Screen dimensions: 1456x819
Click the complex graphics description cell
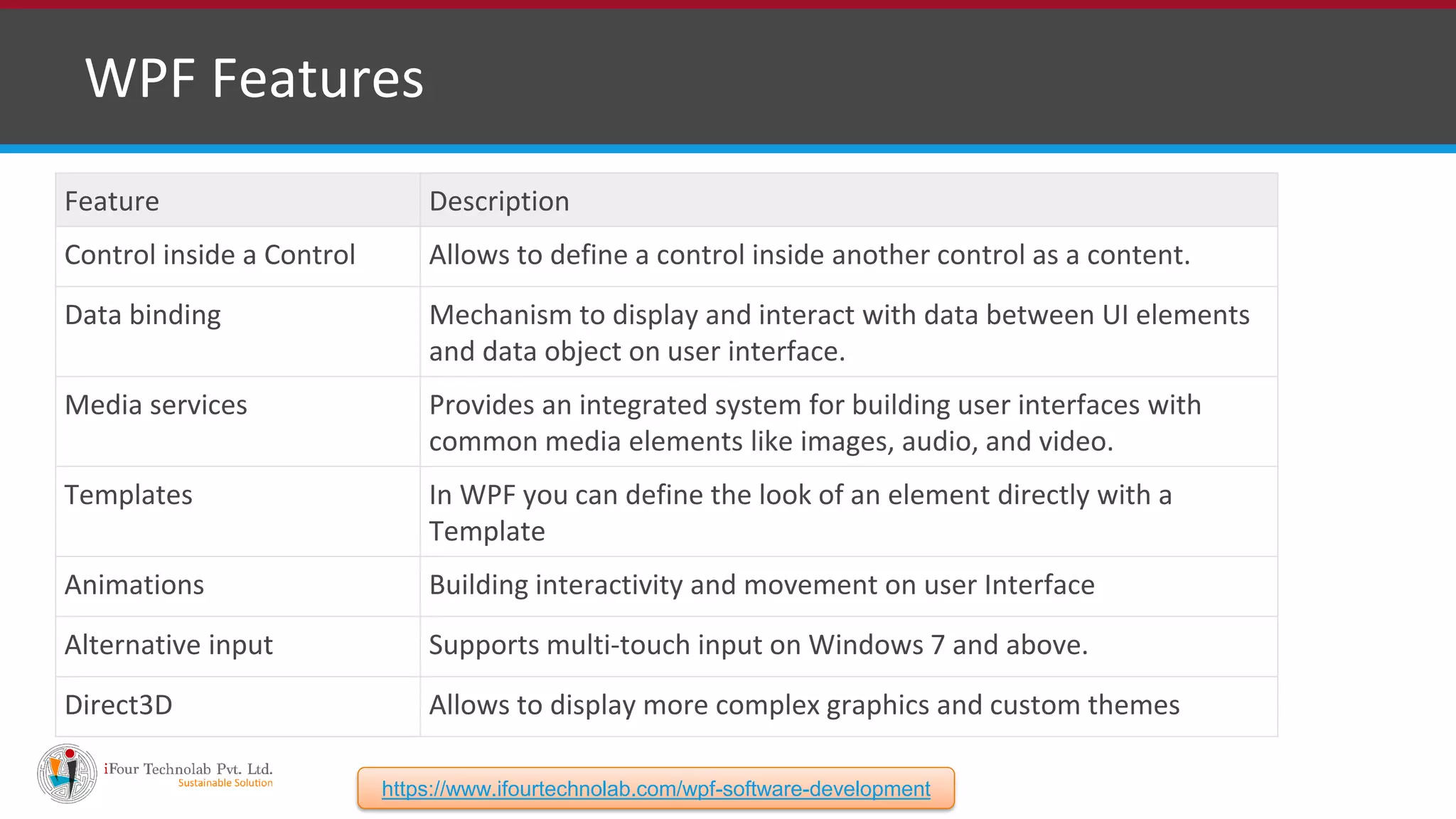click(x=849, y=707)
